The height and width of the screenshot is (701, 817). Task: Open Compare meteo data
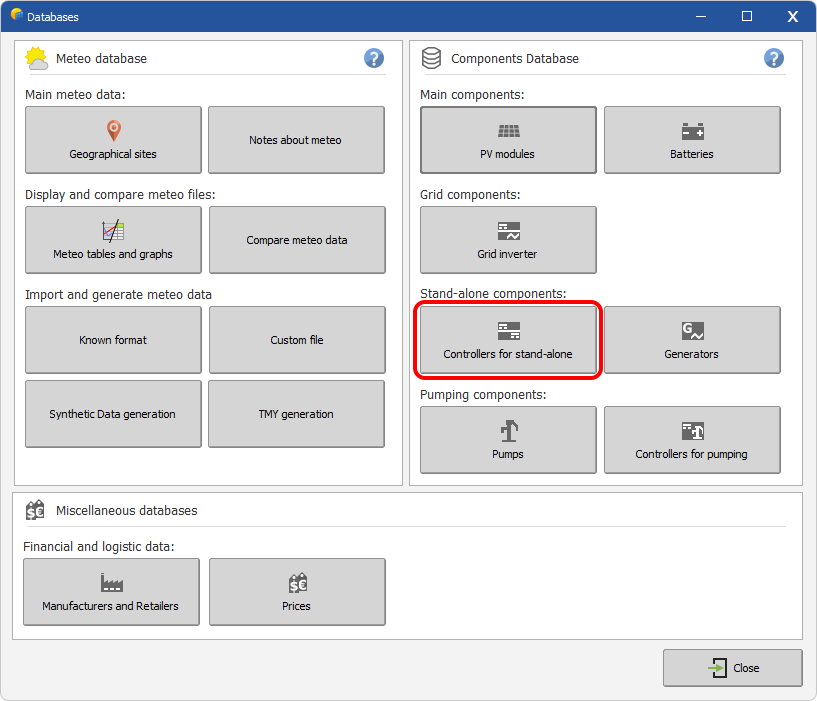point(297,240)
